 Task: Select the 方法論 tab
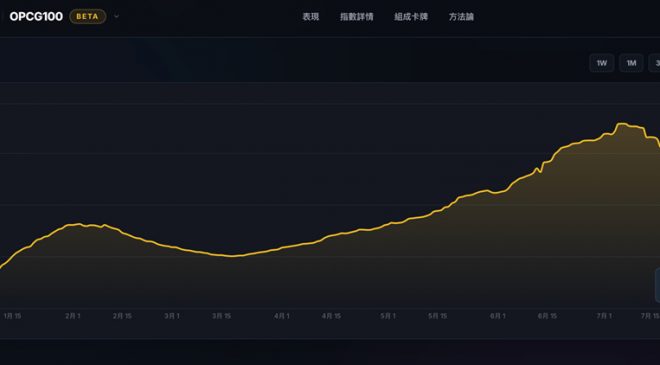(461, 17)
